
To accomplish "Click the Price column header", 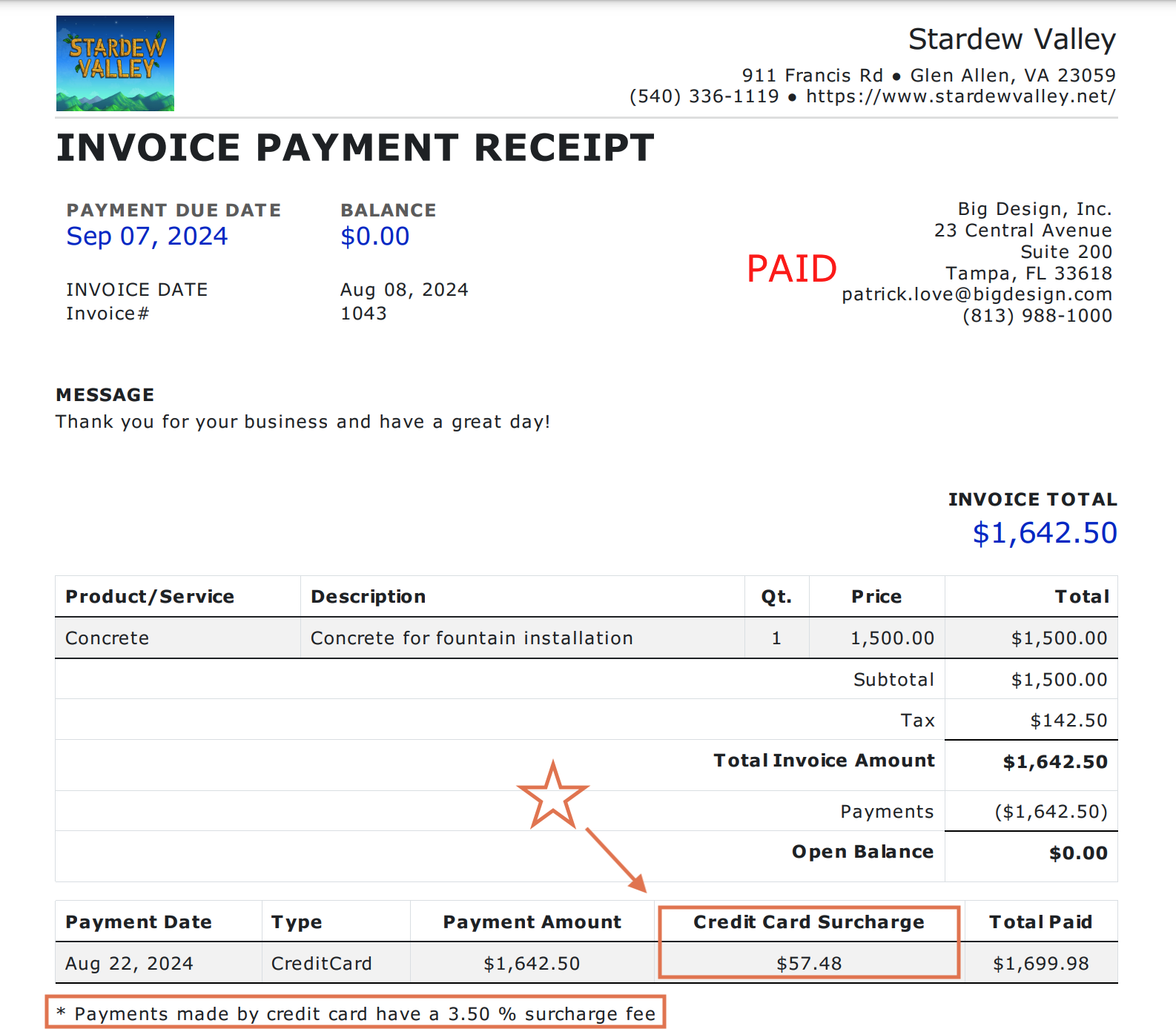I will tap(876, 597).
